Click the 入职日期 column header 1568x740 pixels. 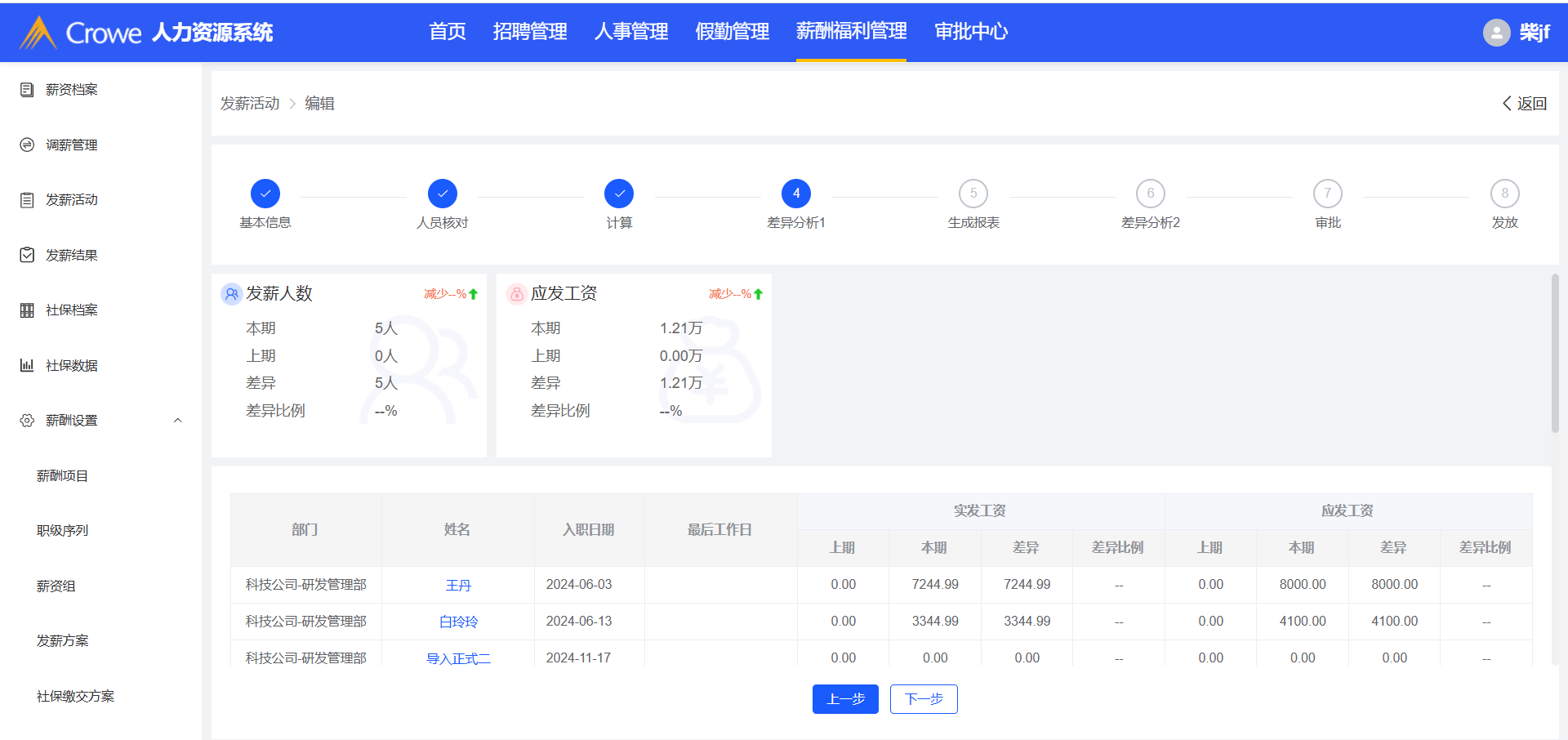(589, 530)
